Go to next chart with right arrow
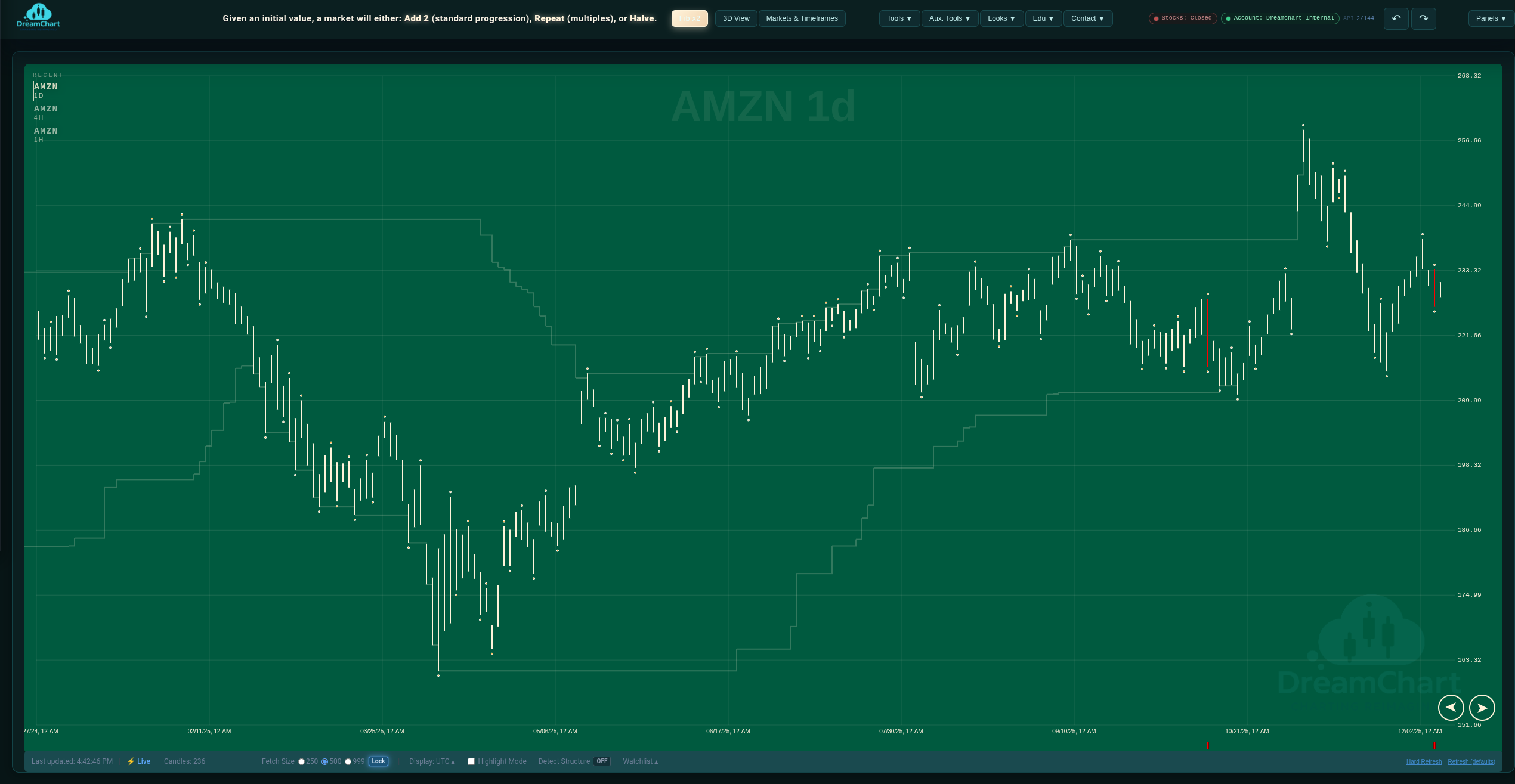Viewport: 1515px width, 784px height. 1482,708
